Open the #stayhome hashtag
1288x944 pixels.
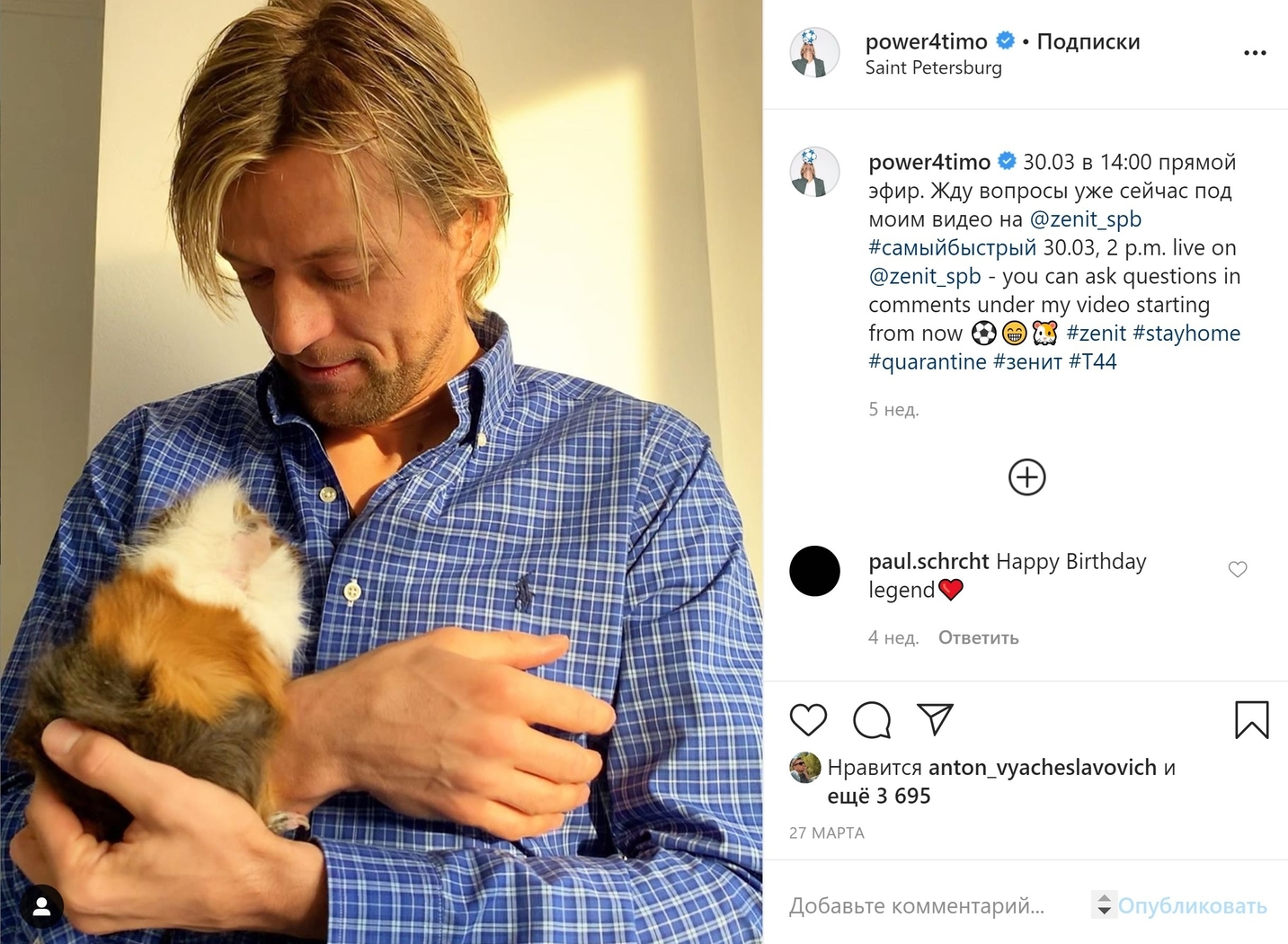pyautogui.click(x=1186, y=334)
